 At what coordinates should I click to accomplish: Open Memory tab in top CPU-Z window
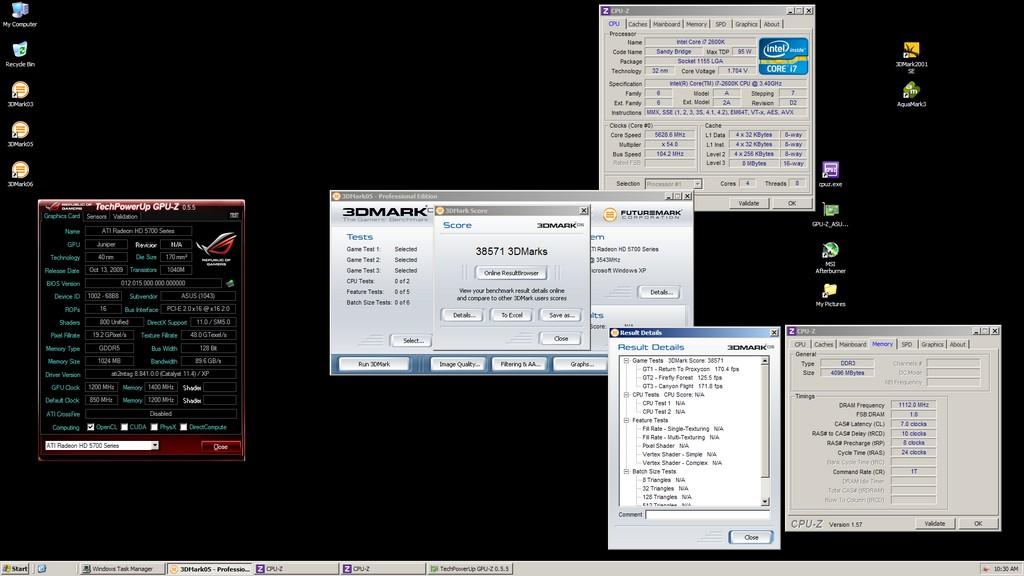(x=696, y=24)
